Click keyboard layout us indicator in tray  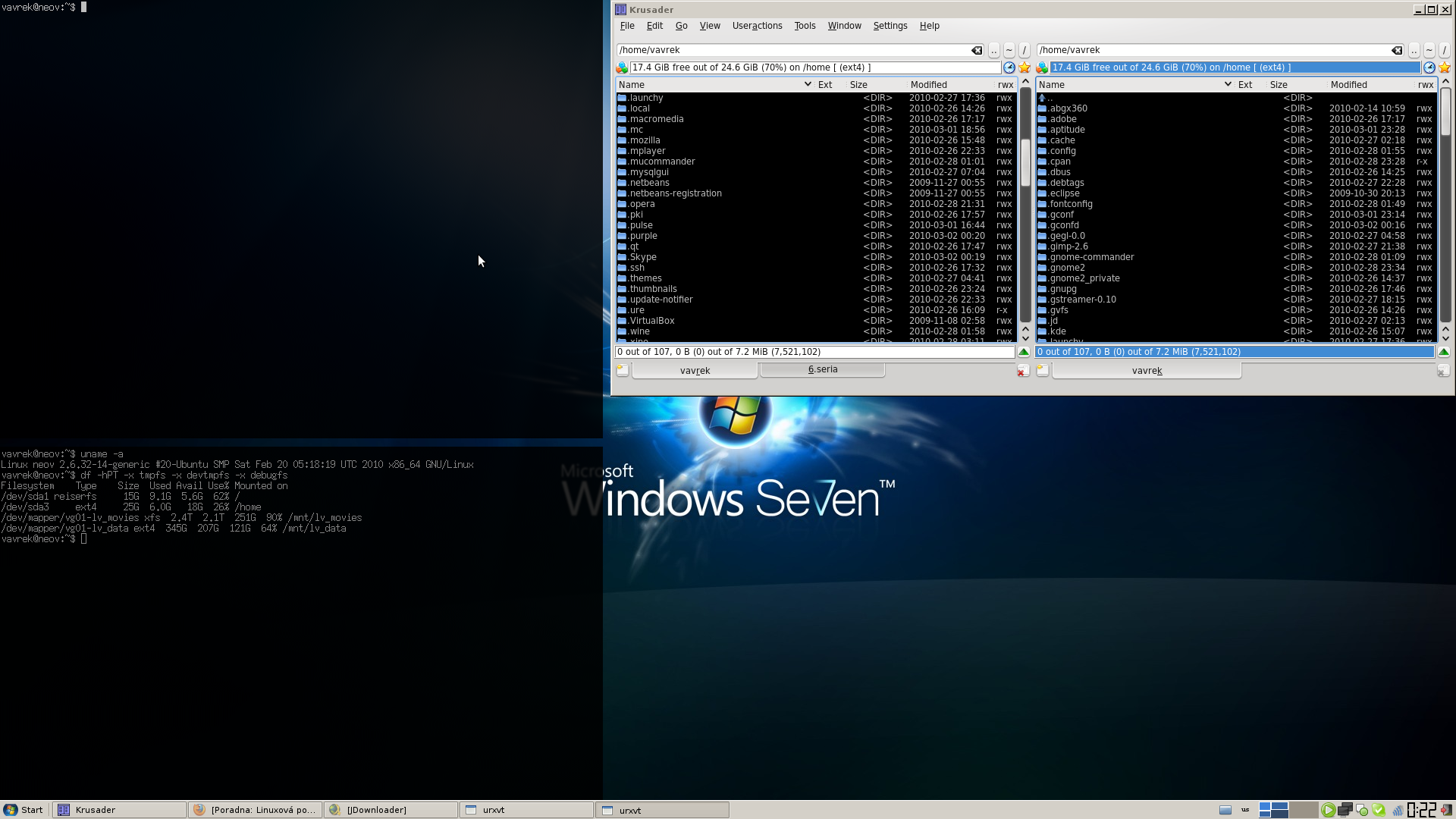pos(1245,810)
